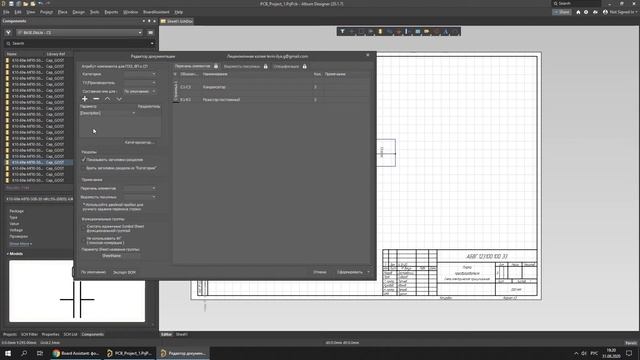
Task: Open Task View from the taskbar
Action: coord(40,353)
